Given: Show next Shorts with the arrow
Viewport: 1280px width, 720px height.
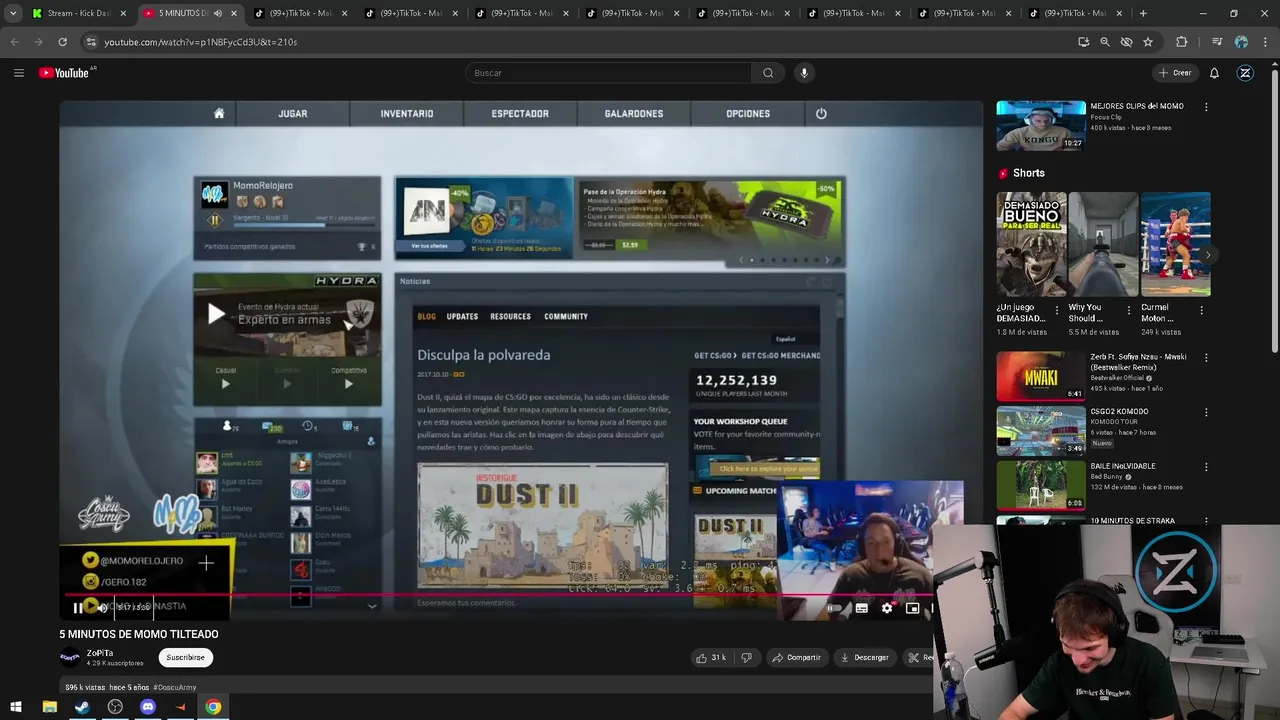Looking at the screenshot, I should click(1207, 255).
